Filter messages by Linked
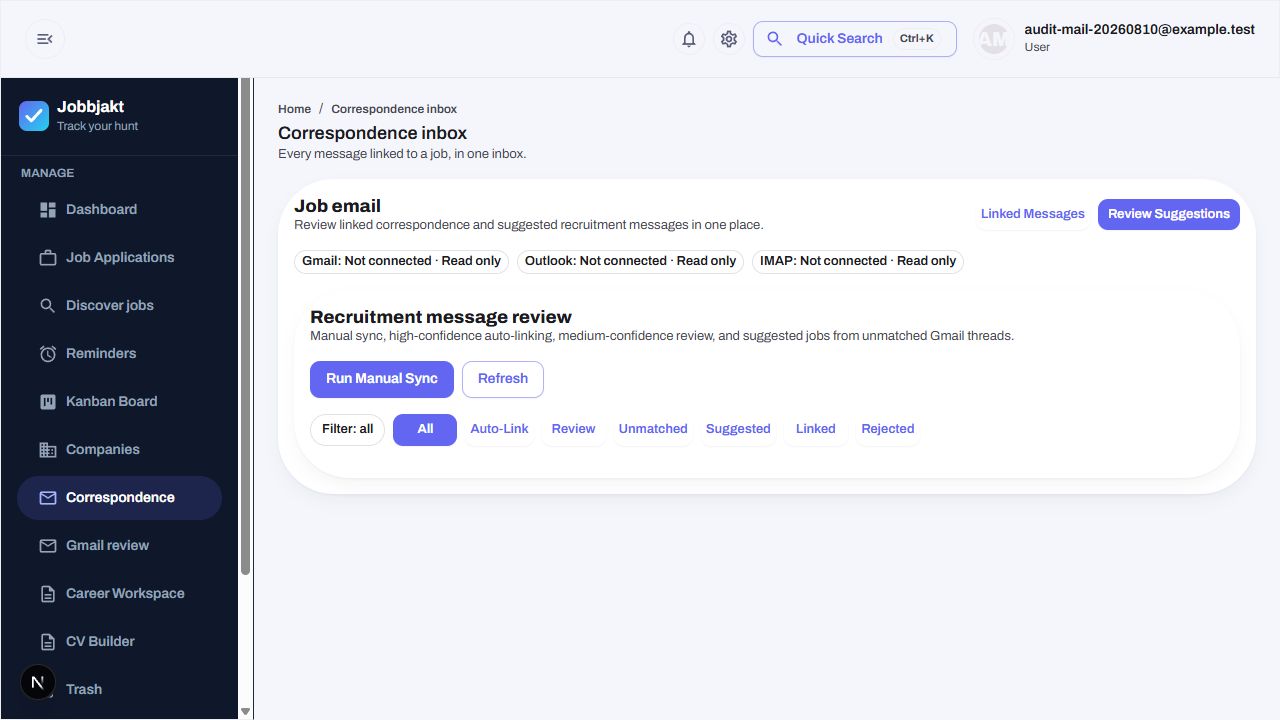Image resolution: width=1280 pixels, height=720 pixels. pyautogui.click(x=816, y=429)
